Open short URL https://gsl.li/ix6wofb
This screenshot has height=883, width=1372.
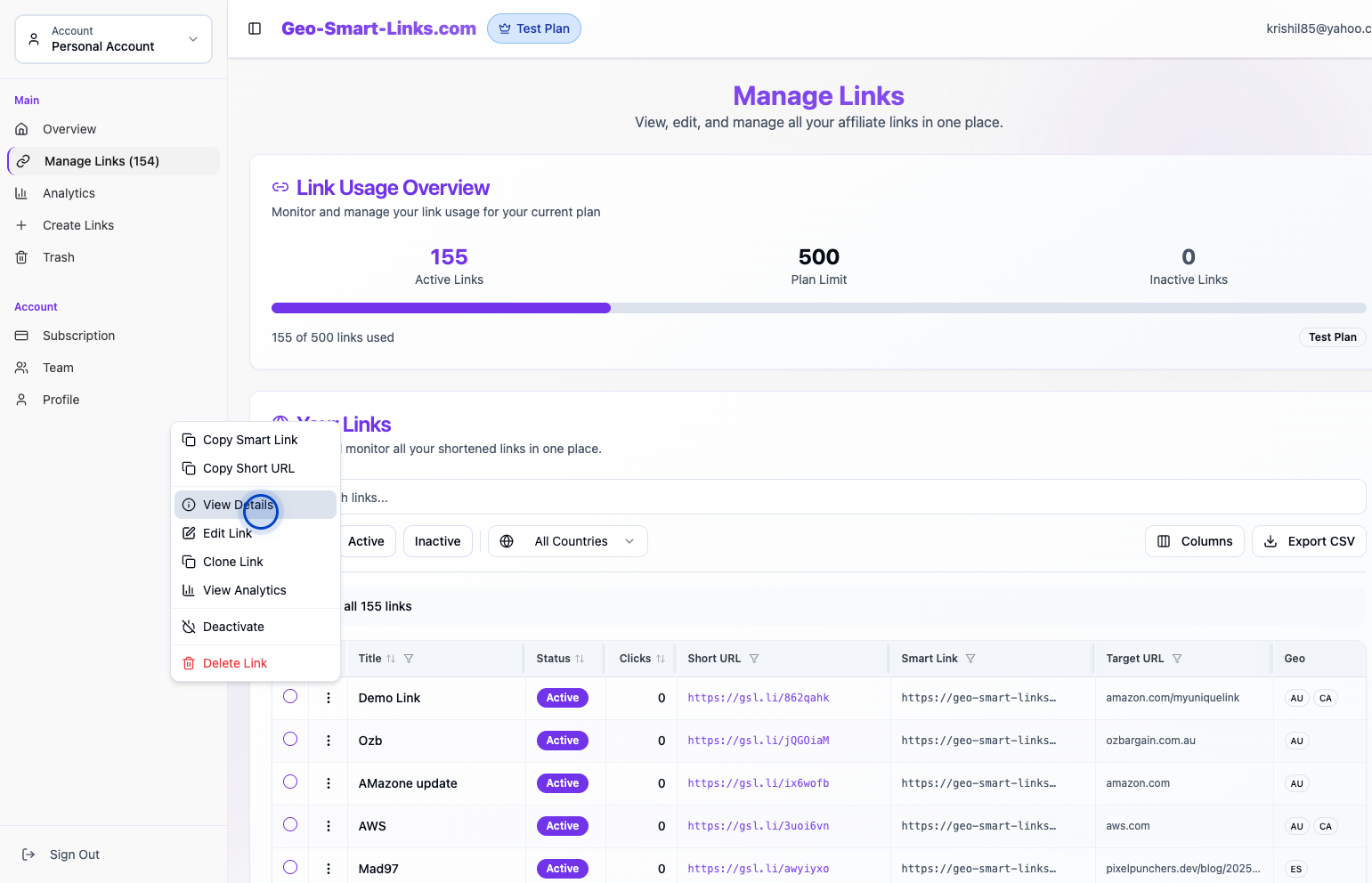click(x=759, y=783)
